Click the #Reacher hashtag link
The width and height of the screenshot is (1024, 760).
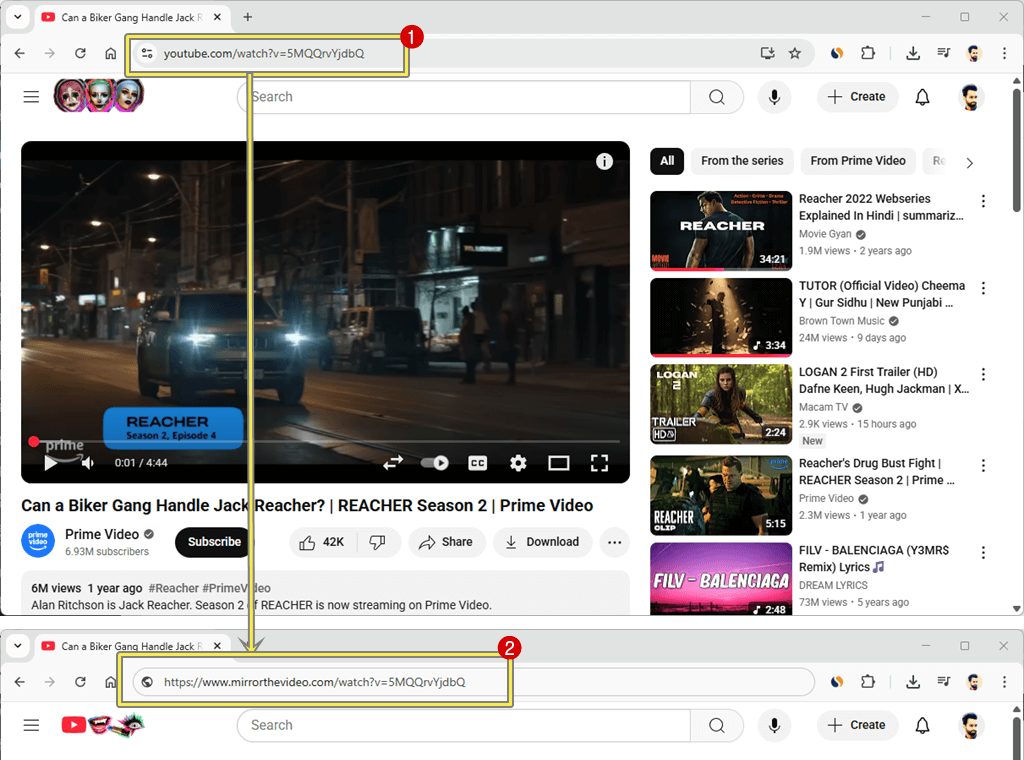point(173,588)
